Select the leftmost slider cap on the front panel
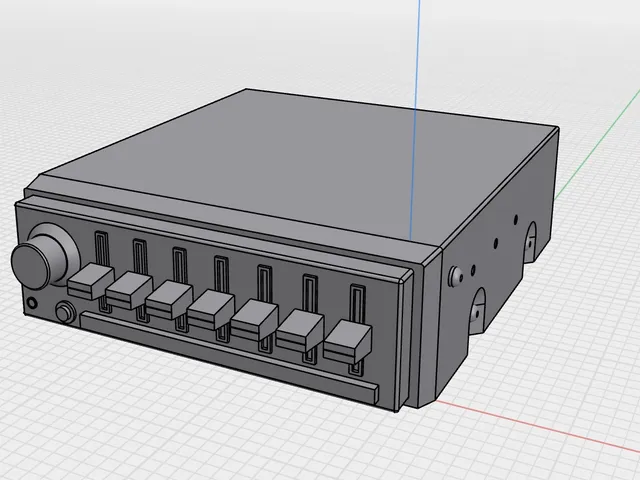 [x=90, y=281]
